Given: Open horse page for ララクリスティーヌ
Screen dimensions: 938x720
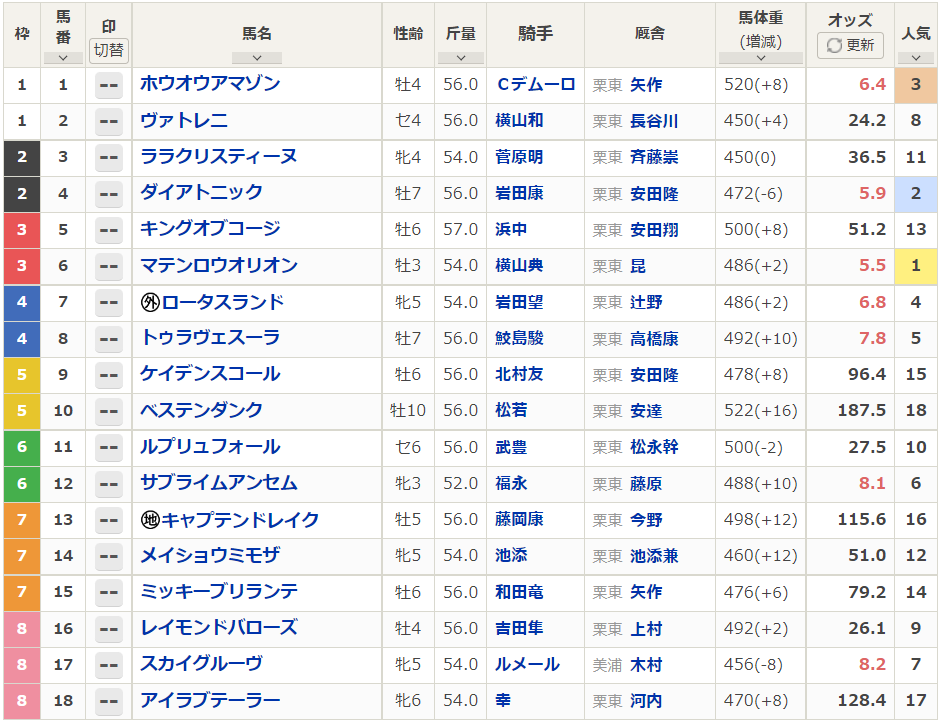Looking at the screenshot, I should pos(218,157).
